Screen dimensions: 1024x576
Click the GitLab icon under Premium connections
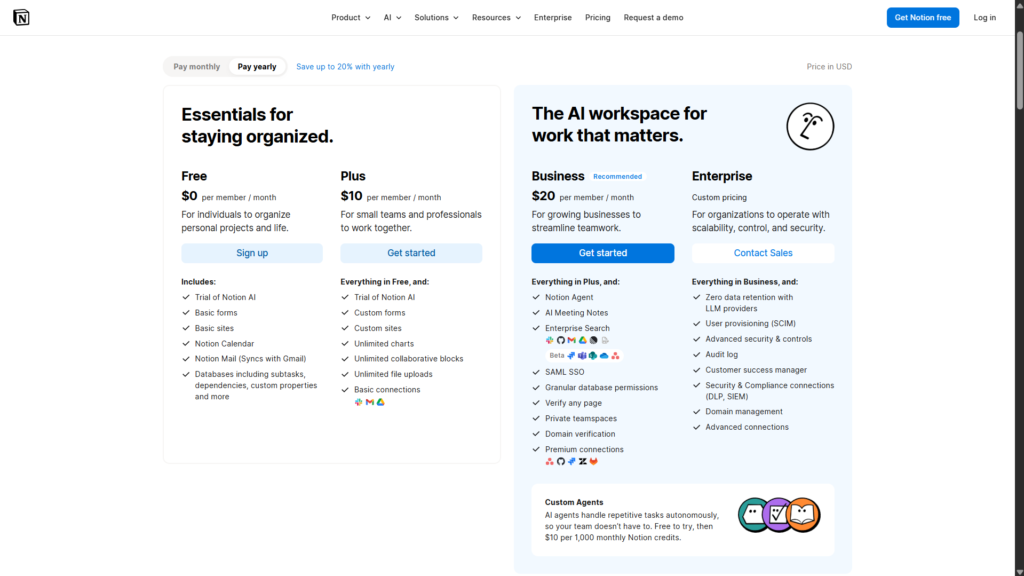point(594,462)
